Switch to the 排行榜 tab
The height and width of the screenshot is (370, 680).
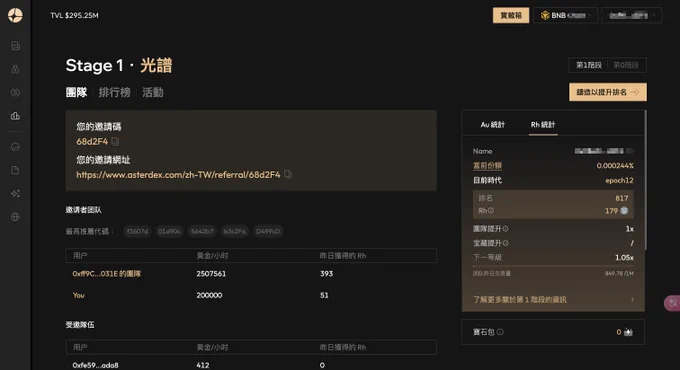pyautogui.click(x=114, y=92)
